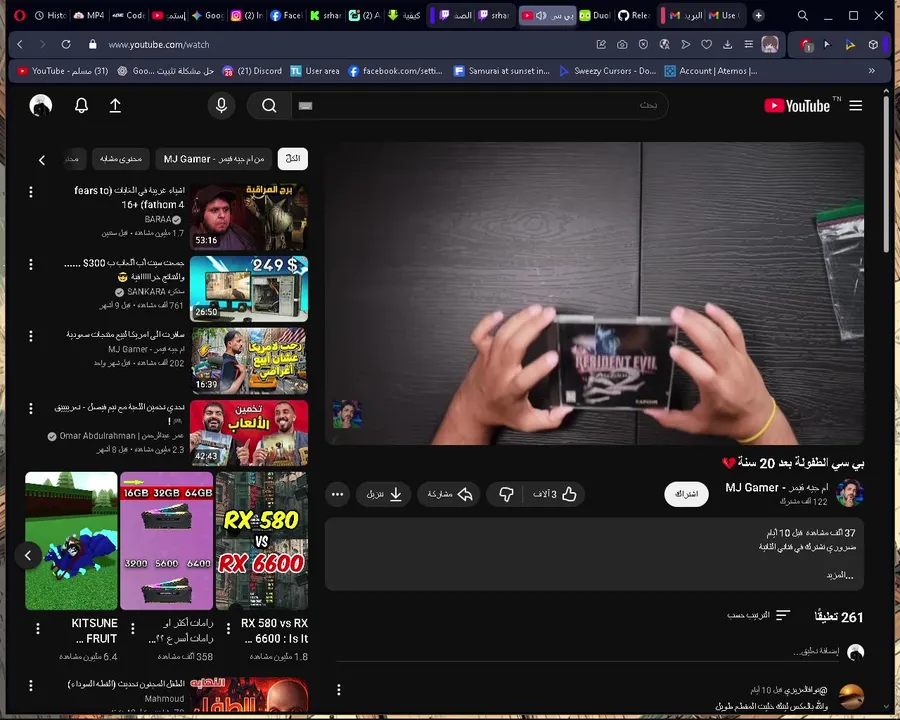Expand video description with ...المزيد
The width and height of the screenshot is (900, 720).
[x=840, y=575]
